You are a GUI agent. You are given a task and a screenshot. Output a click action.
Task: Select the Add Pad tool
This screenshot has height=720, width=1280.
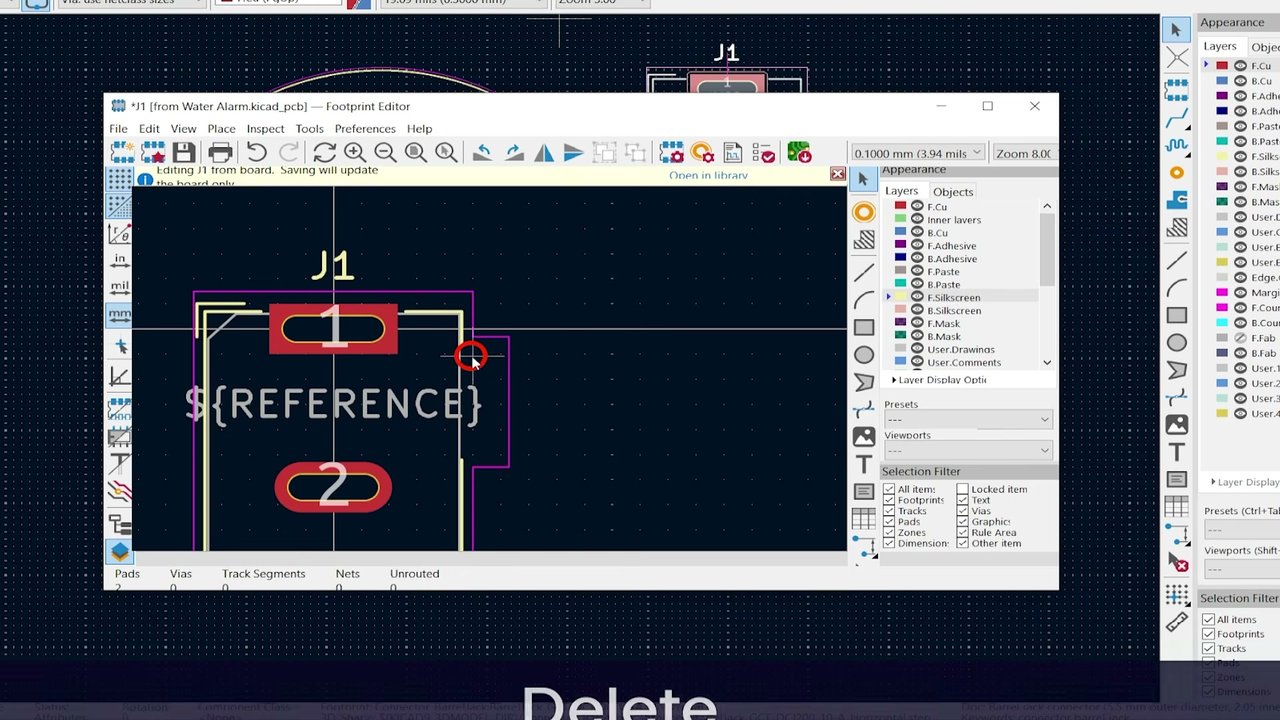[x=864, y=212]
